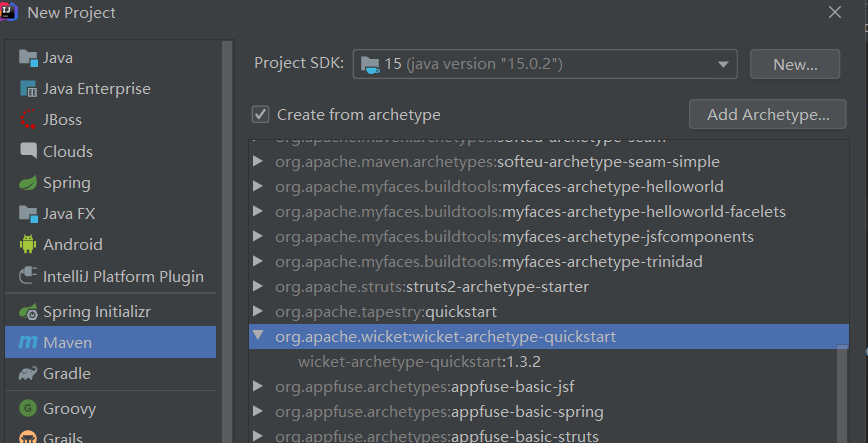The height and width of the screenshot is (443, 868).
Task: Click the SDK folder icon in combo box
Action: coord(370,64)
